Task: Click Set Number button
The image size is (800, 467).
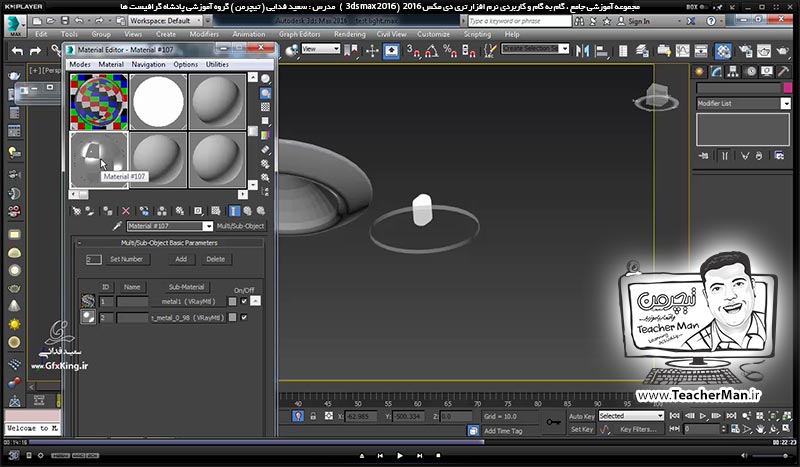Action: (127, 259)
